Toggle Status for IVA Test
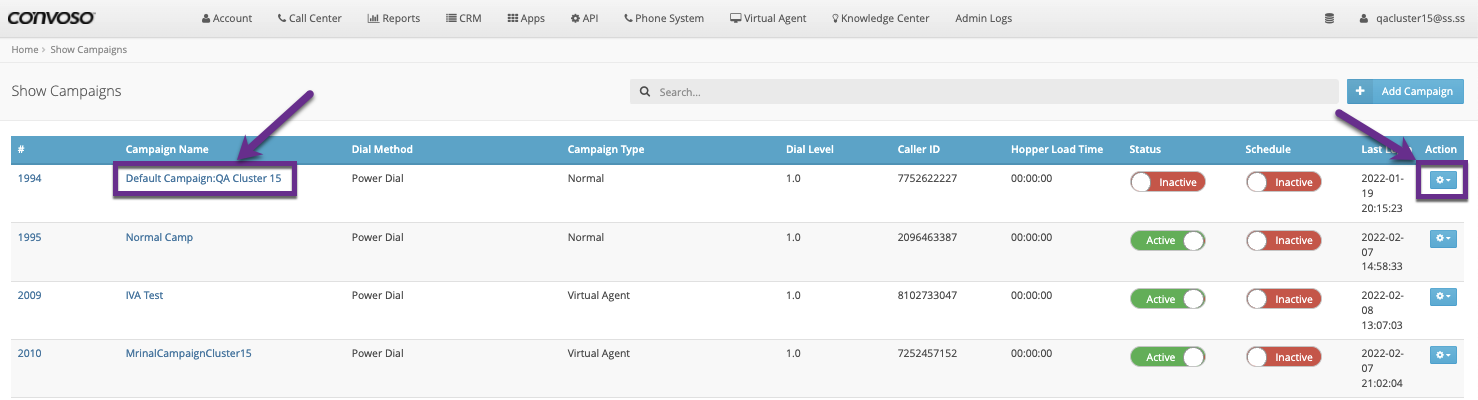This screenshot has width=1478, height=400. [1167, 298]
